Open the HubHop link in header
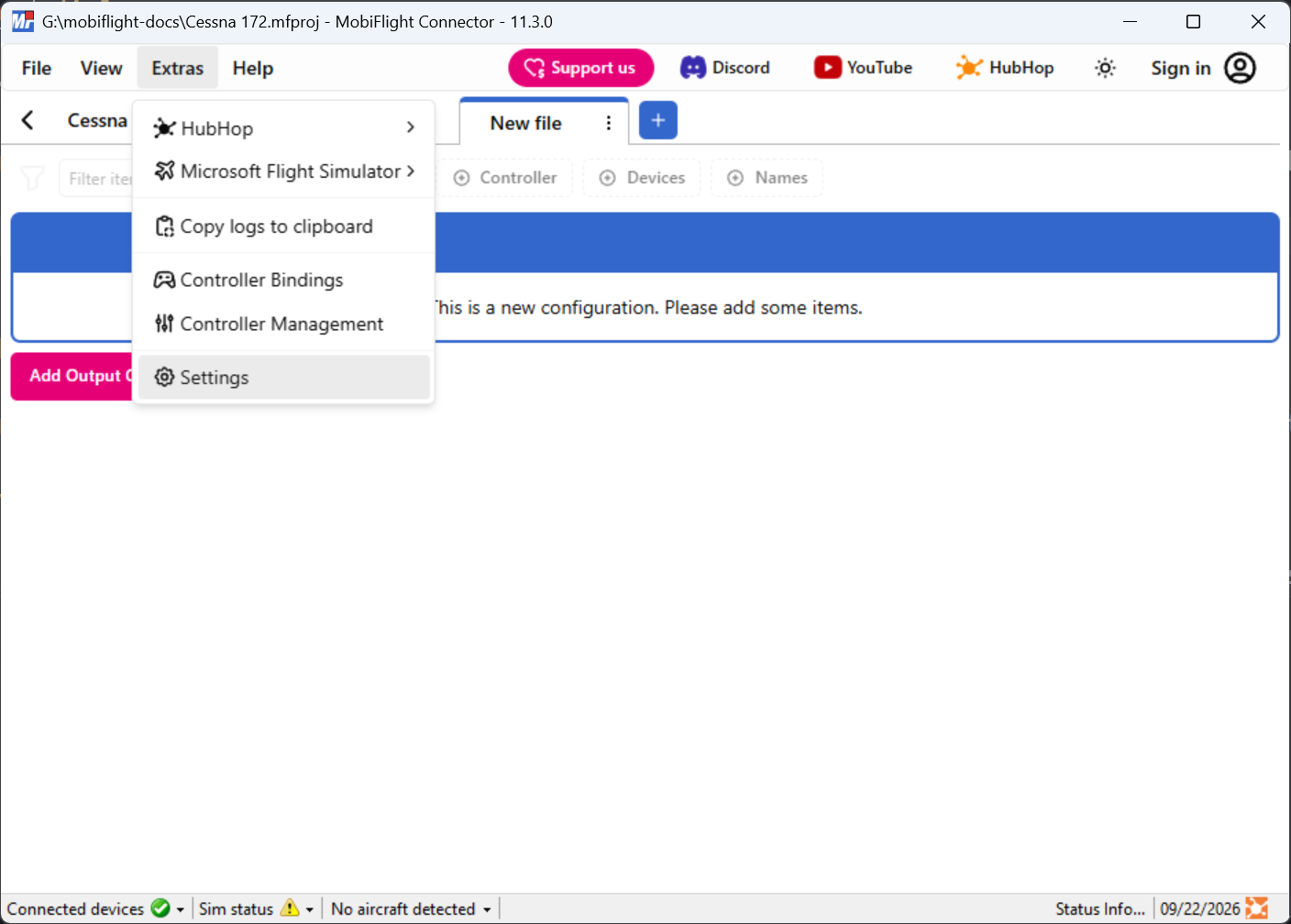The height and width of the screenshot is (924, 1291). click(x=1005, y=68)
